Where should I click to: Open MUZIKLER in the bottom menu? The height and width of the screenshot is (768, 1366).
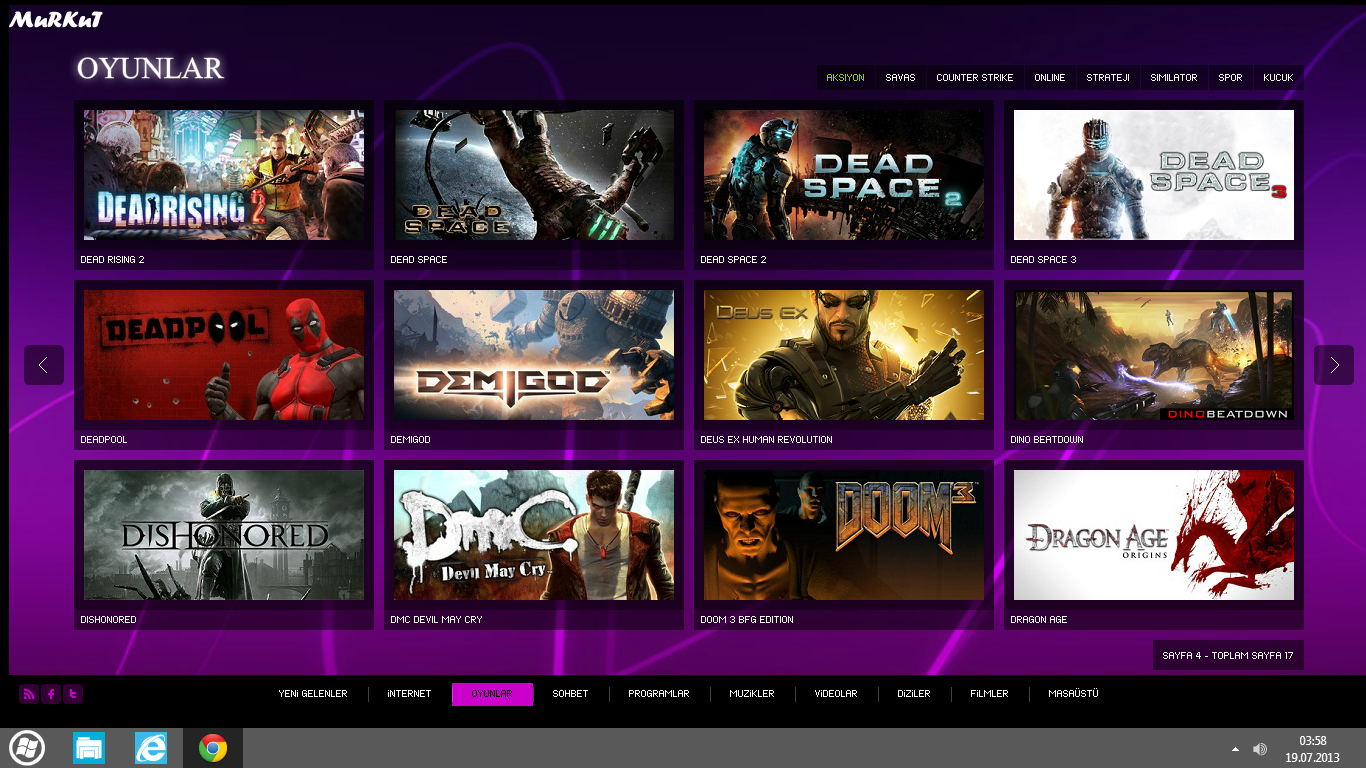point(752,694)
